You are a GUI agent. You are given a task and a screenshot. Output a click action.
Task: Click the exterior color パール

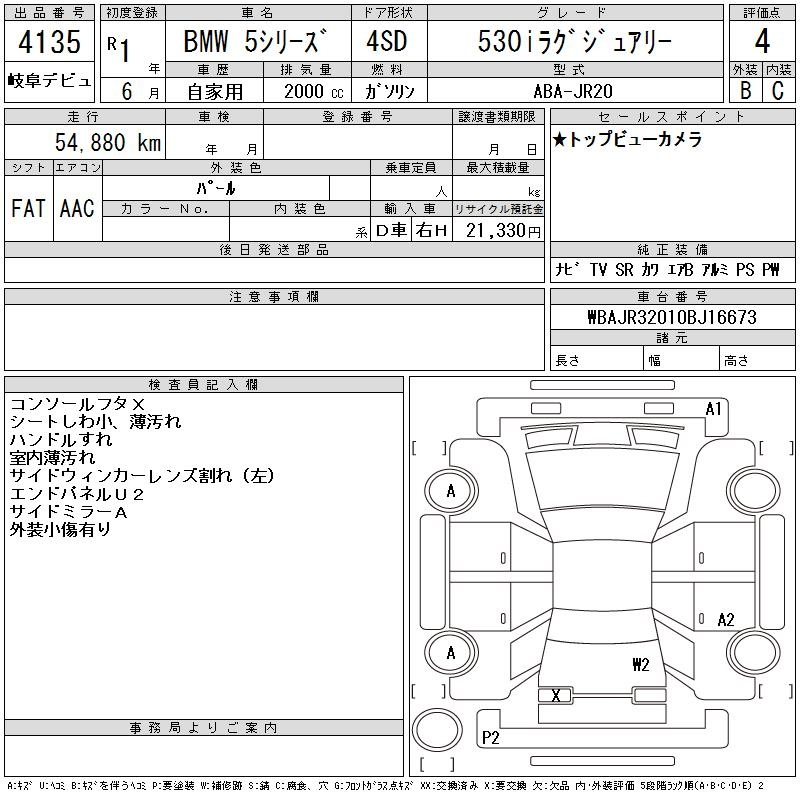point(216,188)
